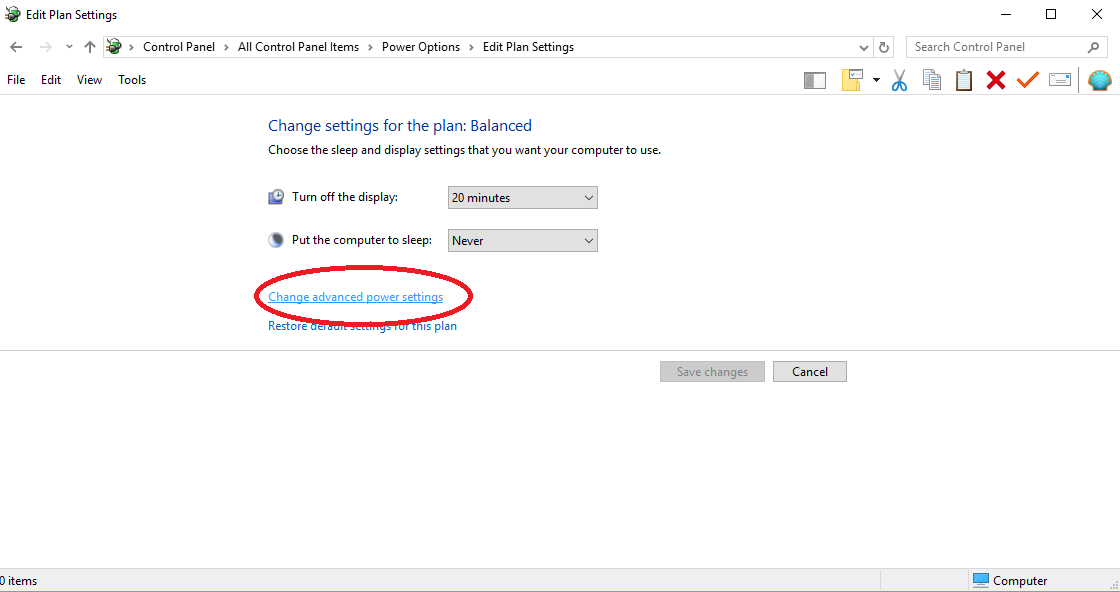Open the 'Put the computer to sleep' dropdown
Viewport: 1120px width, 592px height.
522,241
